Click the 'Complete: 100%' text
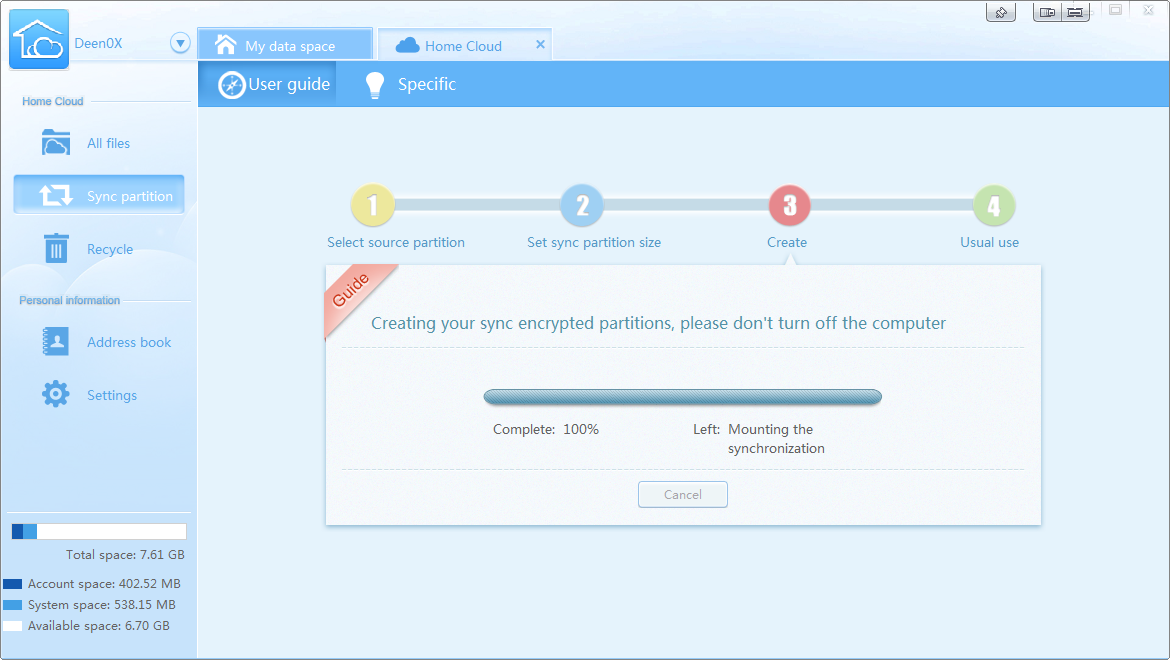The height and width of the screenshot is (660, 1170). pos(545,430)
